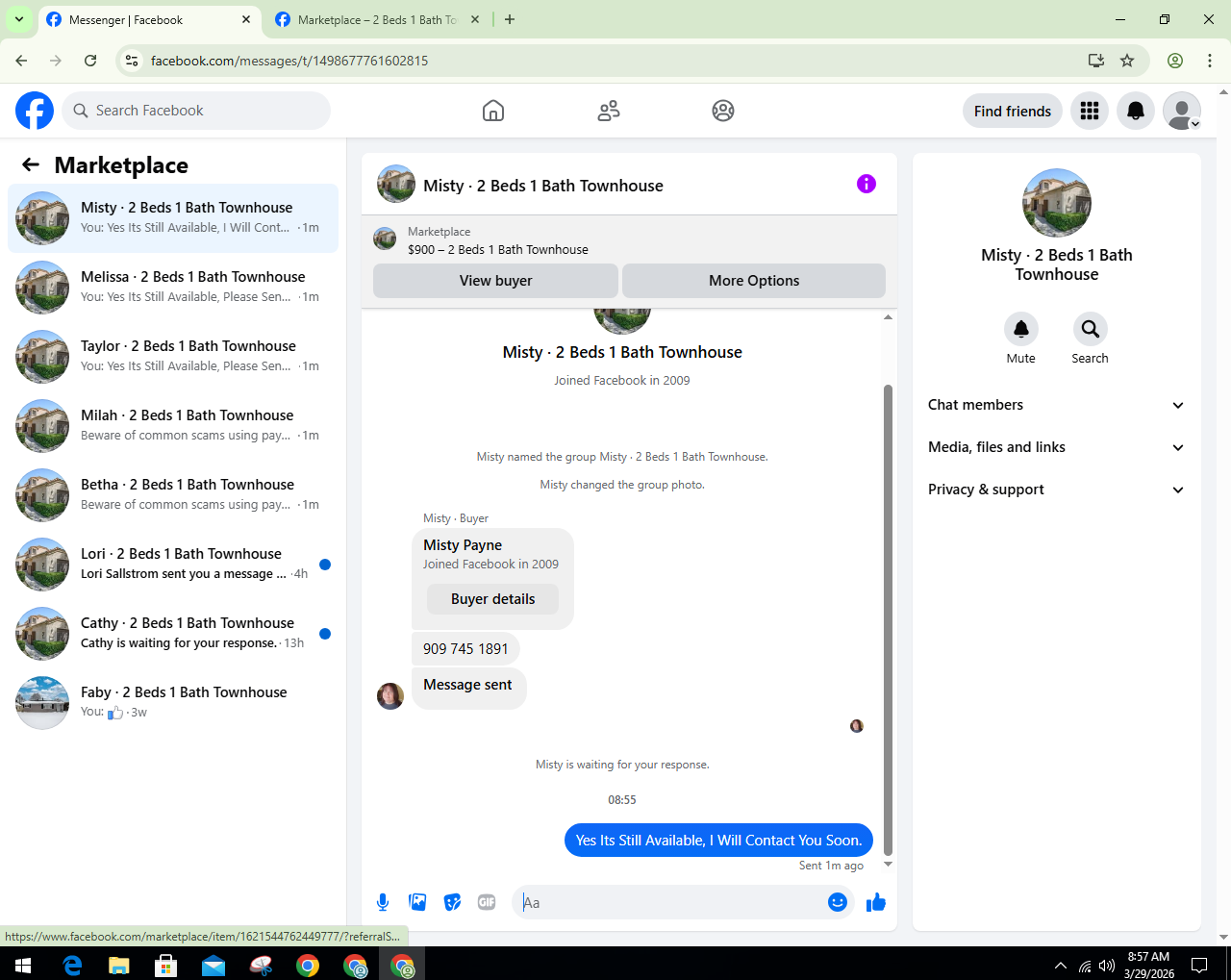
Task: Open the Facebook menu grid icon
Action: pos(1090,111)
